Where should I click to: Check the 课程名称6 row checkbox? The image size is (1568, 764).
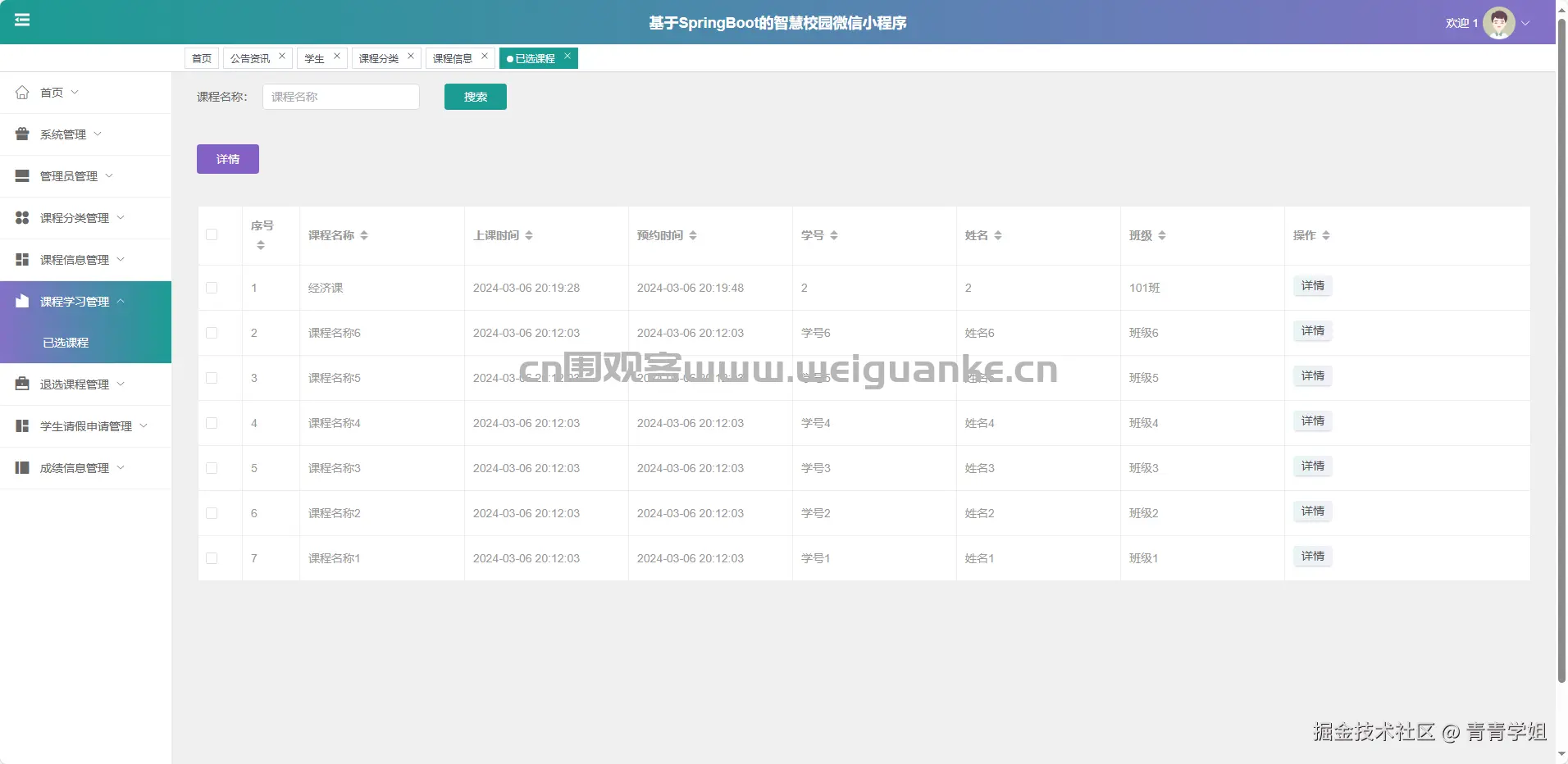click(x=212, y=333)
